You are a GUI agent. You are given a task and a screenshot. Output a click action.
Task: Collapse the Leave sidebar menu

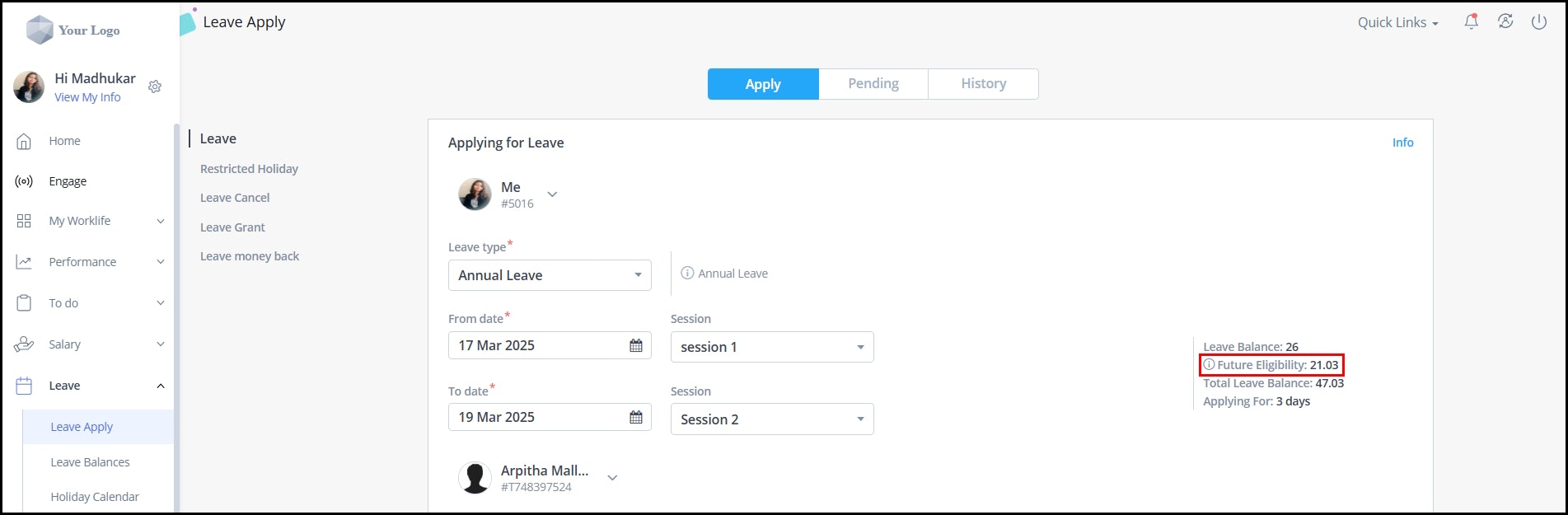pos(90,386)
